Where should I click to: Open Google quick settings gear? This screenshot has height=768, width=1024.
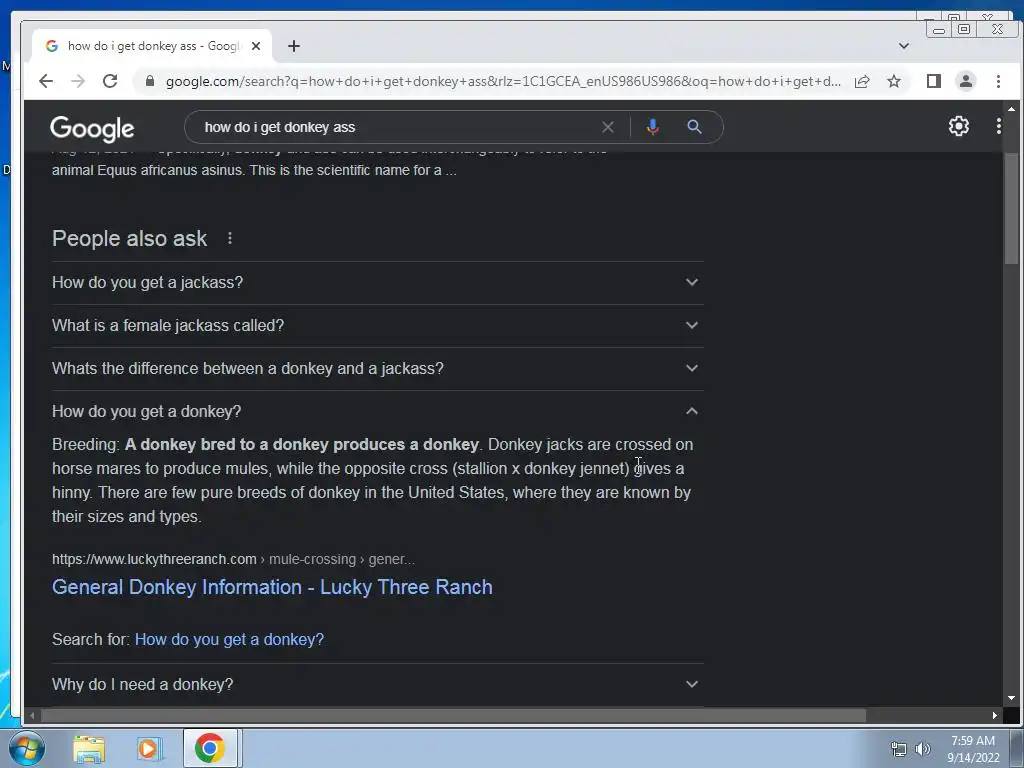pos(958,126)
